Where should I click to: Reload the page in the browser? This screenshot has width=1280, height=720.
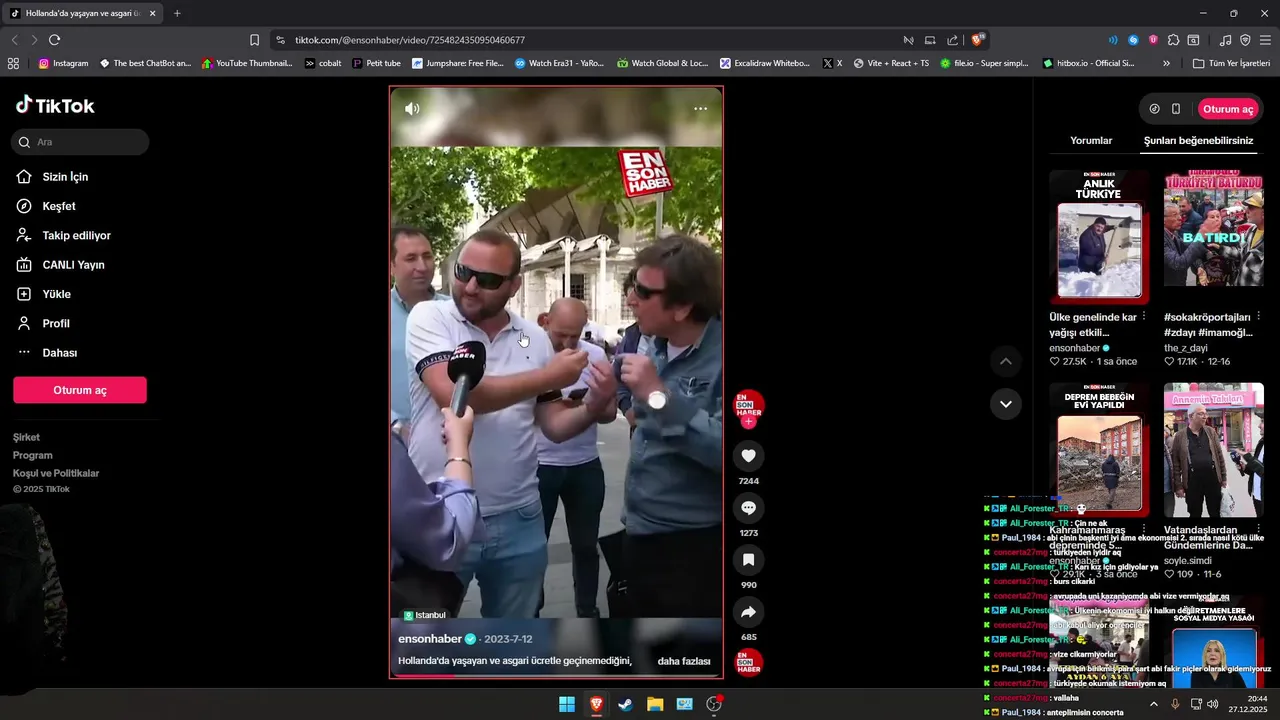54,40
